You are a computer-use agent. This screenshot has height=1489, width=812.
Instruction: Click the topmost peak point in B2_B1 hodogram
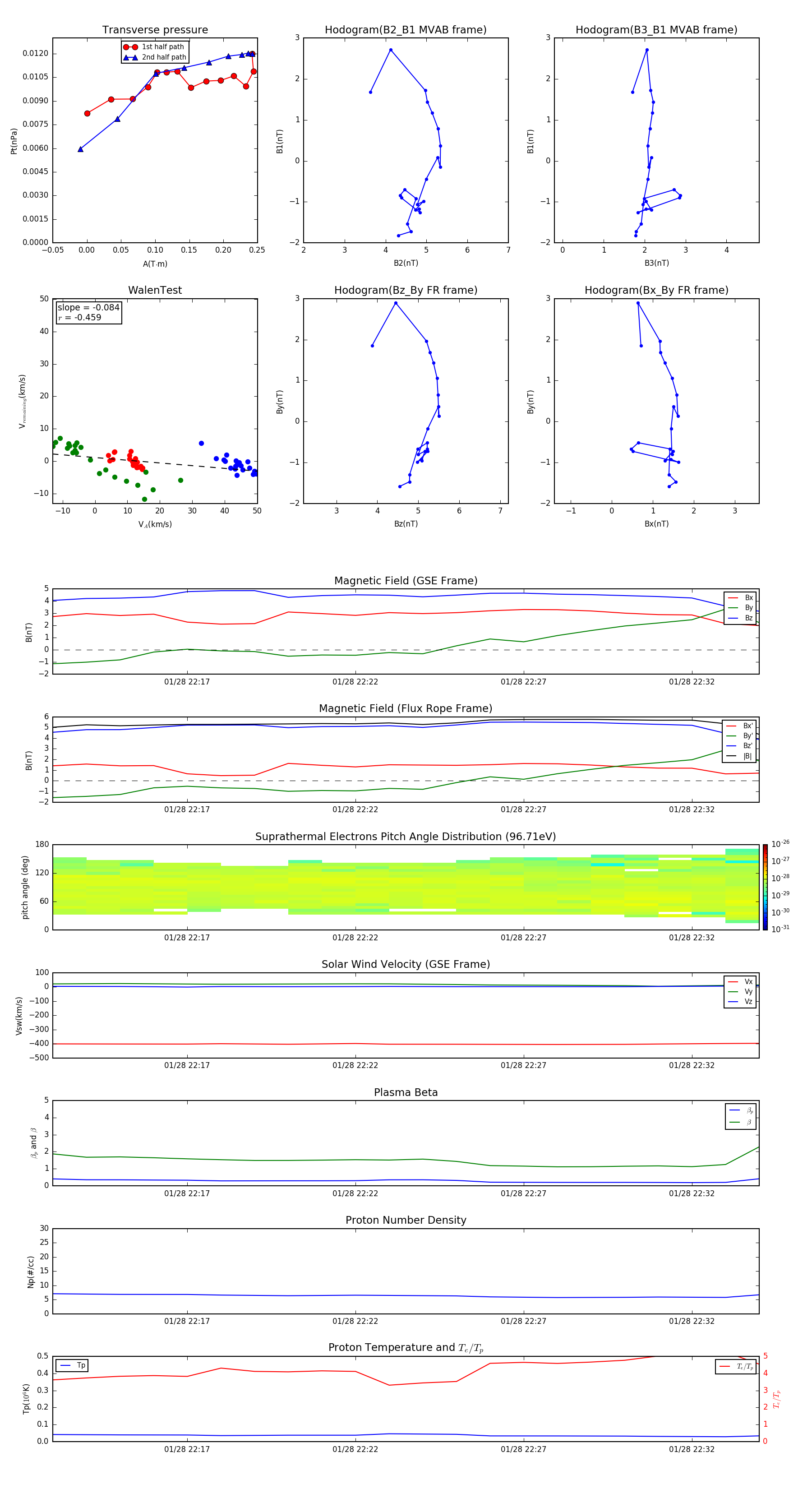[x=391, y=50]
